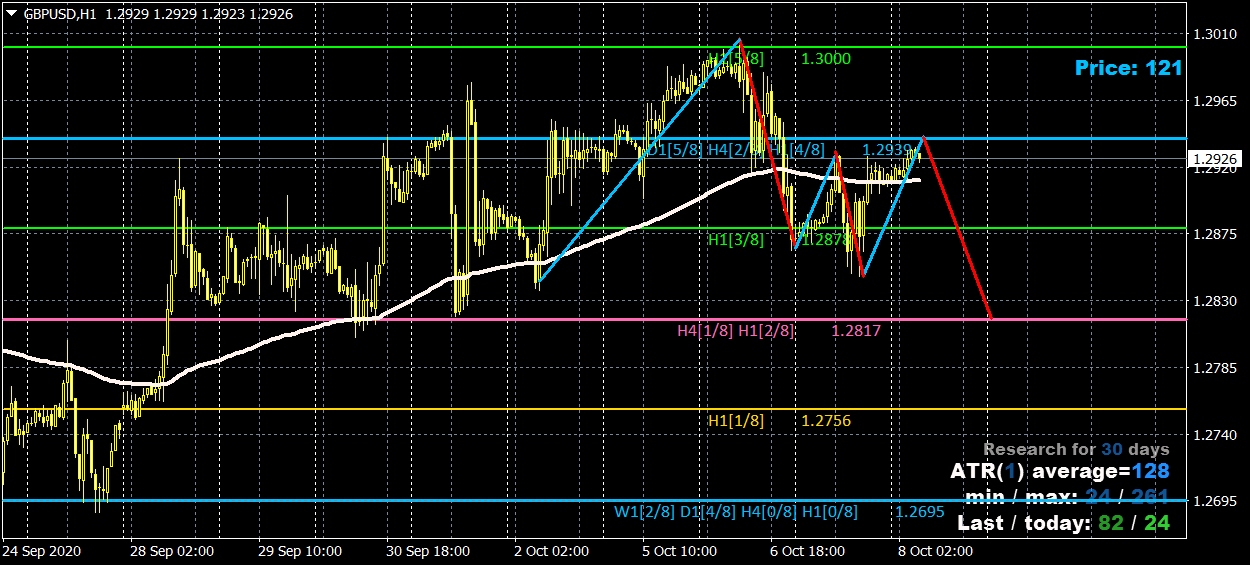
Task: Click the 1.3010 price axis label
Action: [1215, 34]
